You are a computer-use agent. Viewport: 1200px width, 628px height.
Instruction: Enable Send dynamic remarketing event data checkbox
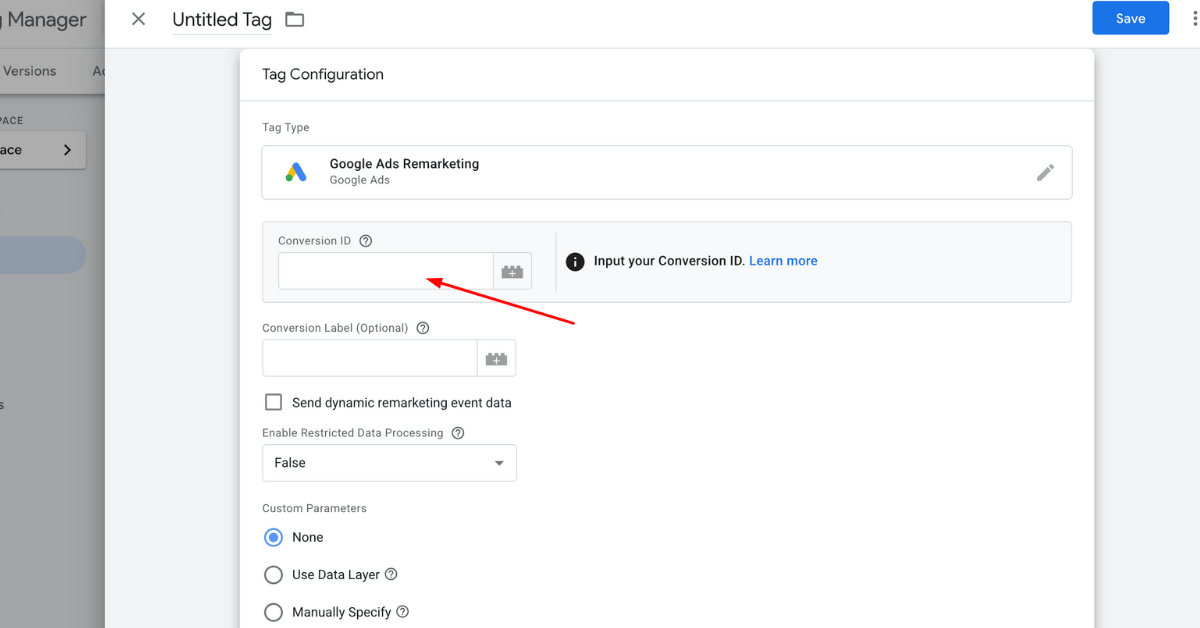pos(273,402)
